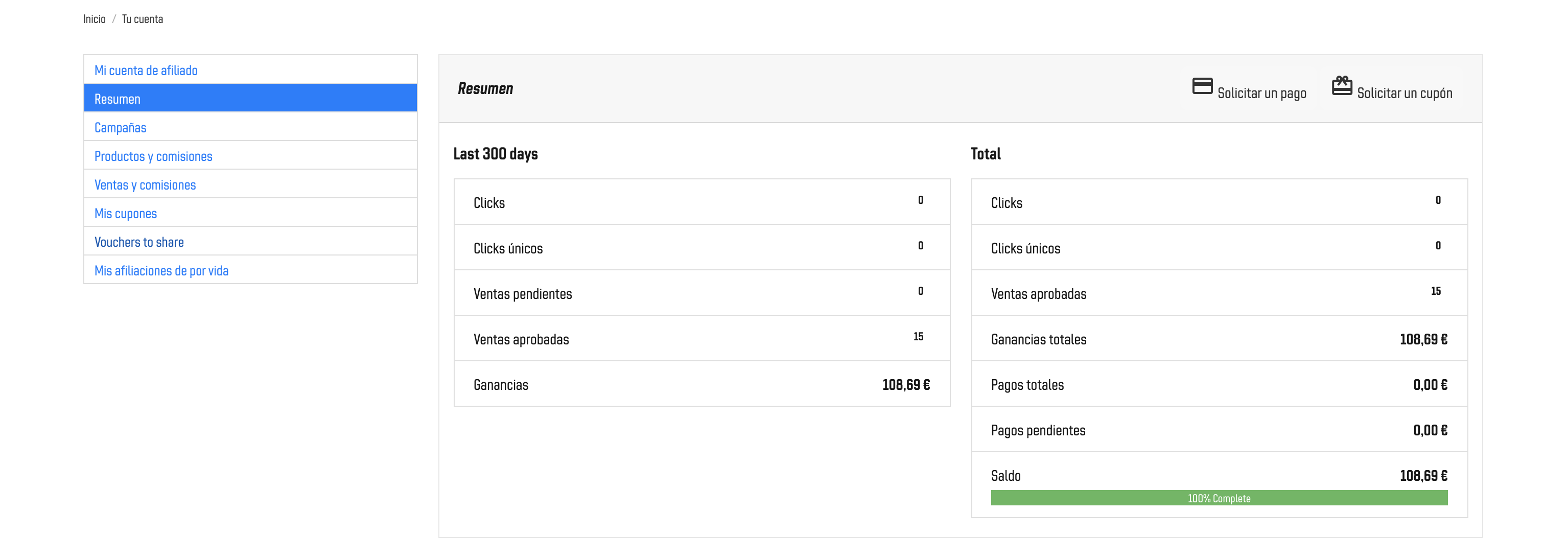Click the Saldo balance row
1568x558 pixels.
click(x=1219, y=475)
